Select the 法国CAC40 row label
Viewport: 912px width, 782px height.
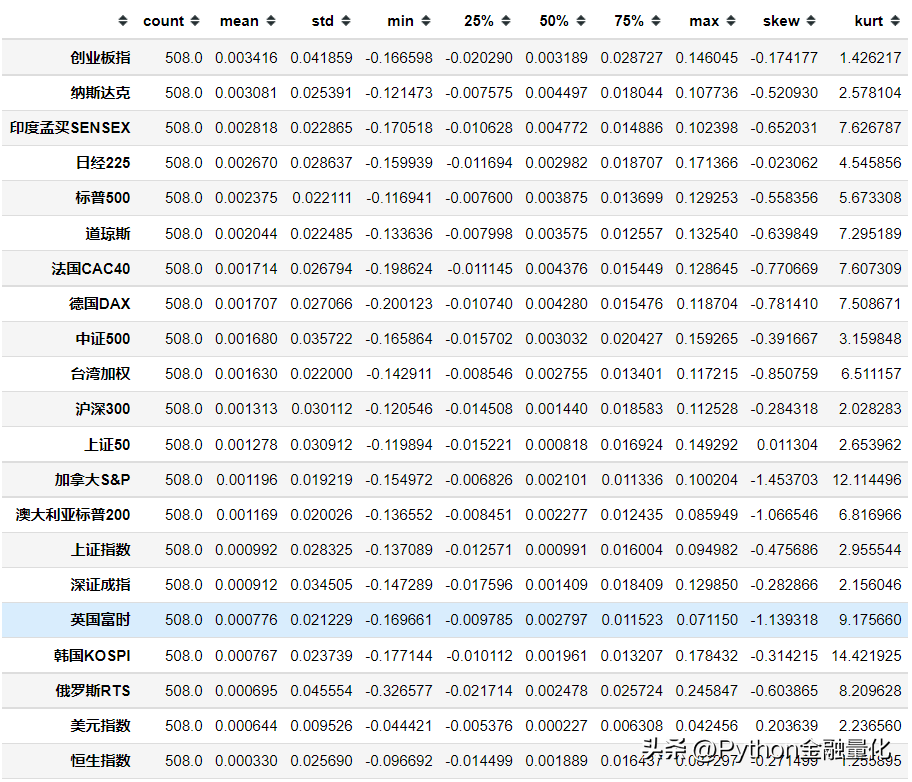click(91, 269)
